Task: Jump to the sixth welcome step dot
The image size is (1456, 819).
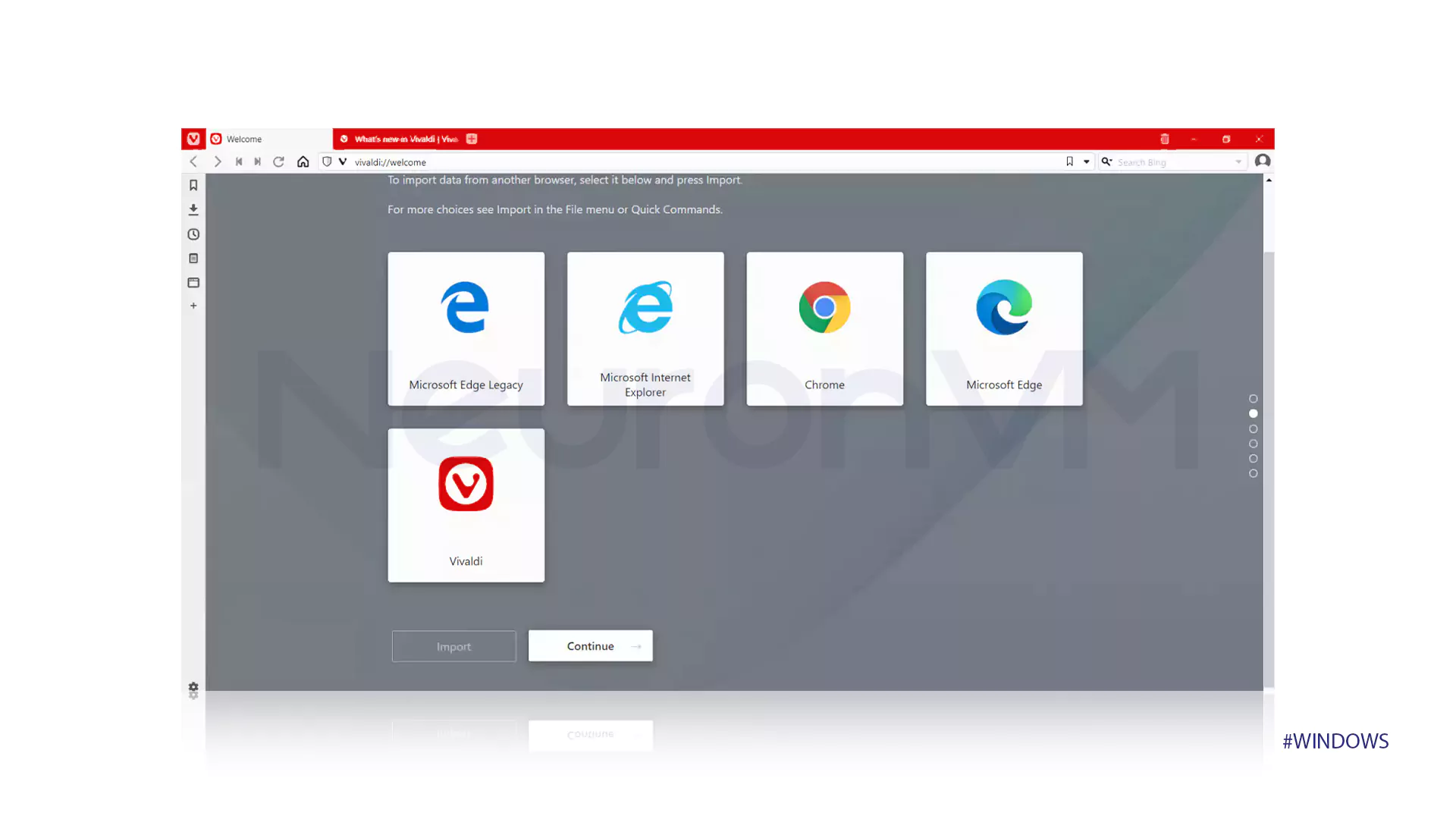Action: coord(1253,473)
